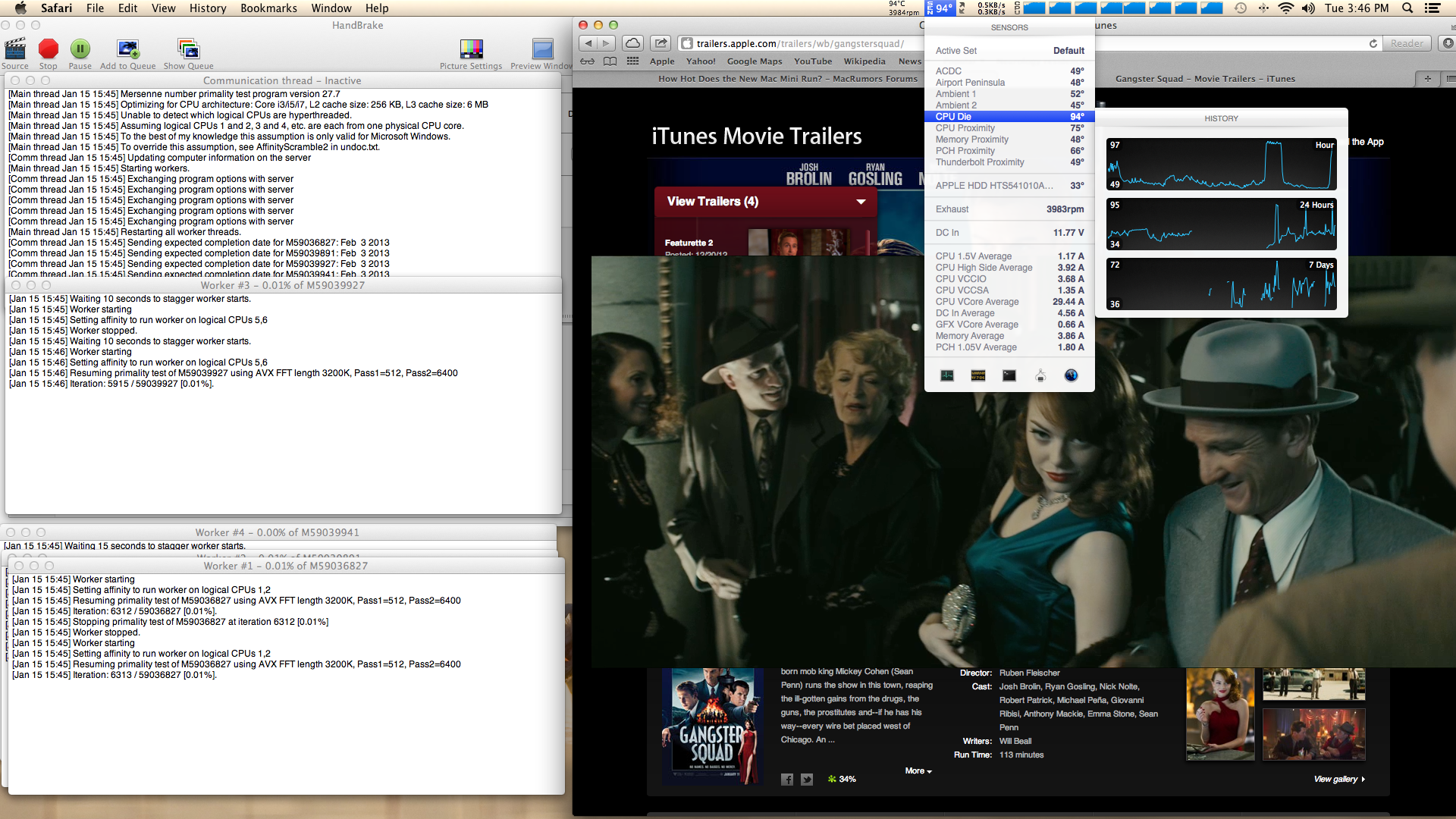
Task: Show the Top Sites grid
Action: [632, 61]
